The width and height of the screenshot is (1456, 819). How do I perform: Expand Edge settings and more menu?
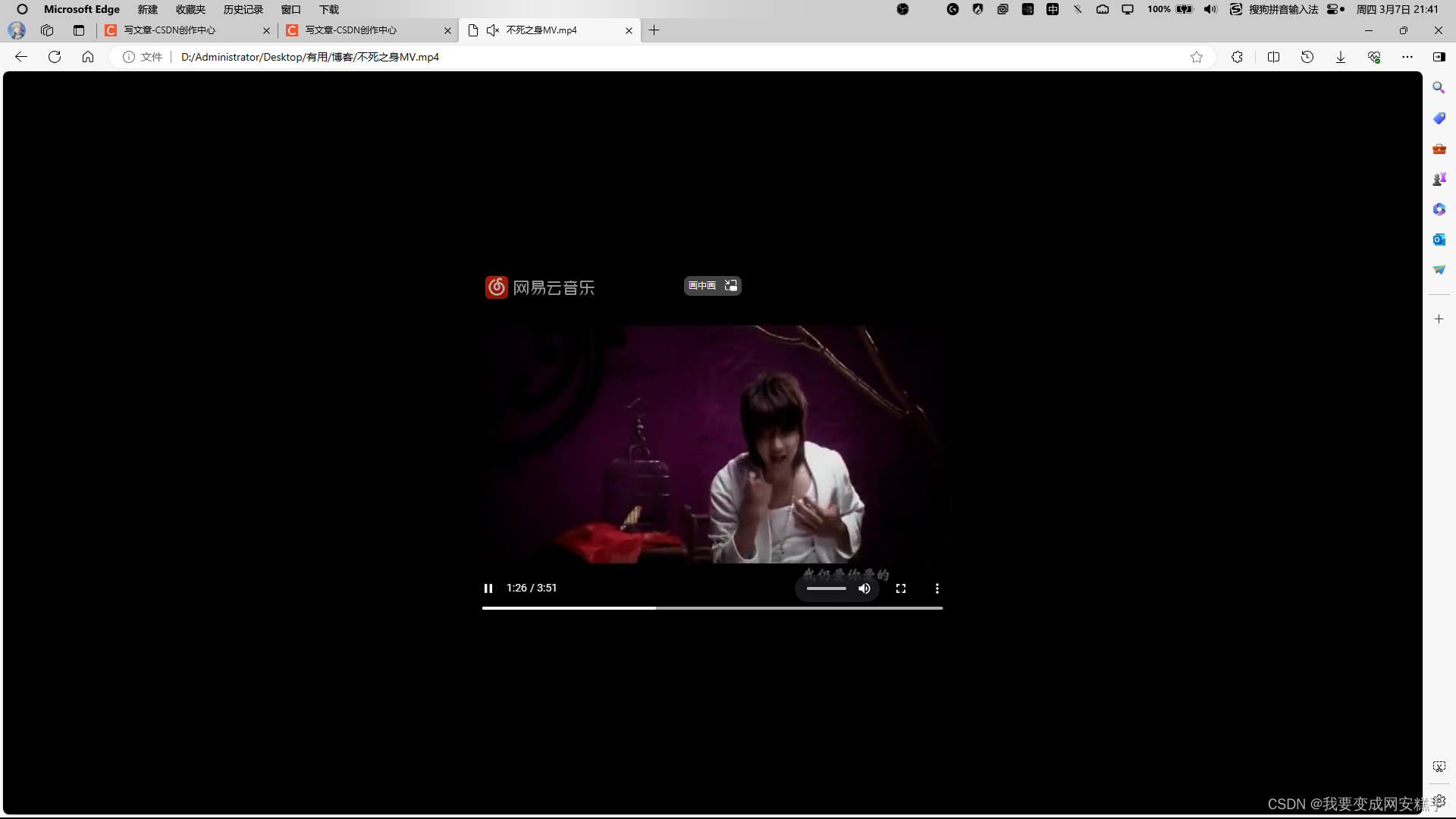click(1407, 57)
